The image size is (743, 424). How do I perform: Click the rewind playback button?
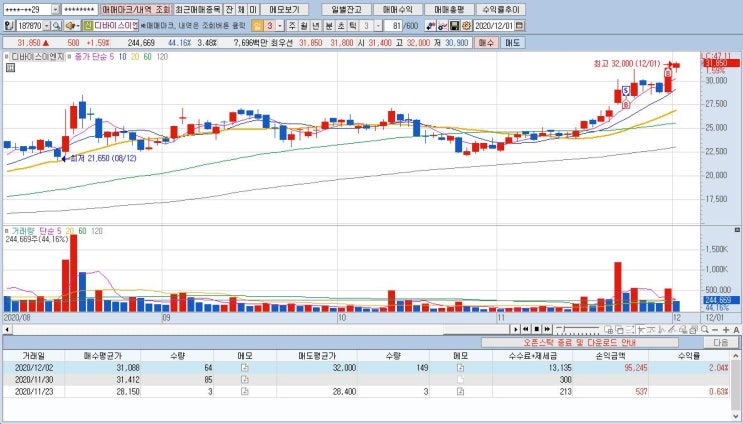tap(526, 329)
